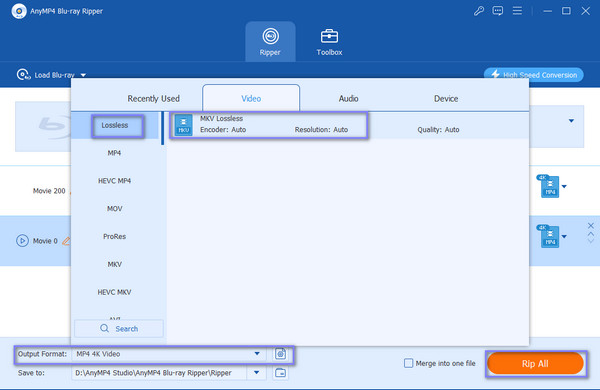Minimize the AnyMP4 window
The image size is (600, 390).
[548, 11]
